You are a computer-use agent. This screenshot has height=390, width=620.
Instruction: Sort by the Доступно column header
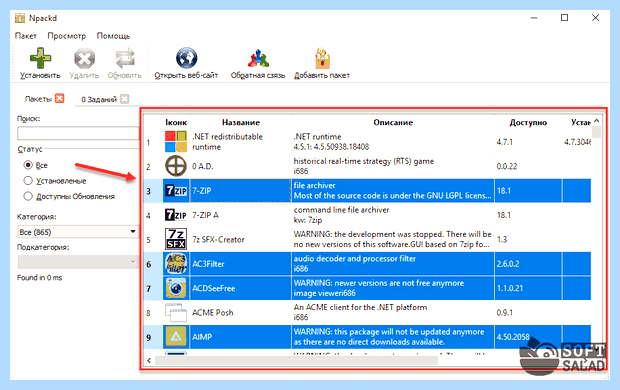pos(528,123)
